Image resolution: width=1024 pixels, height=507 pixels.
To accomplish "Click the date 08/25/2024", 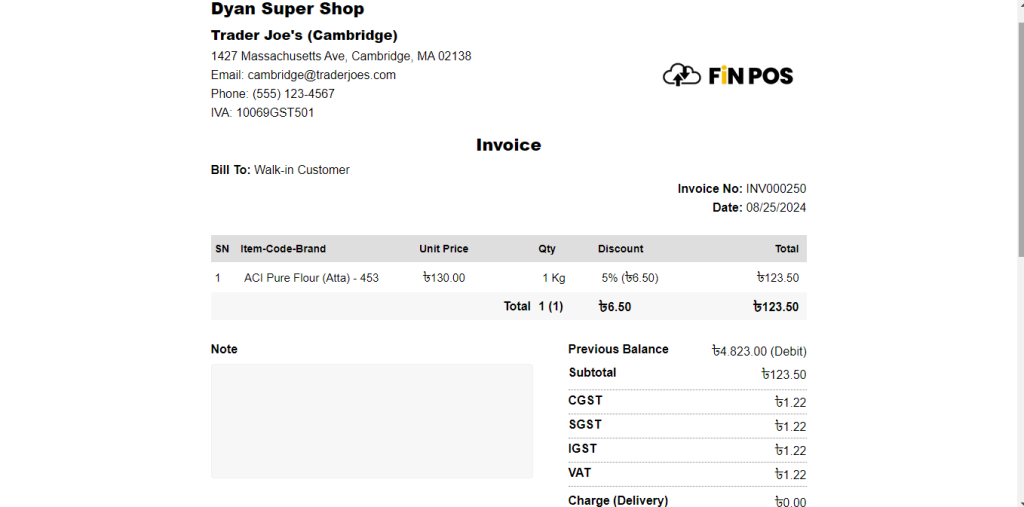I will [776, 208].
